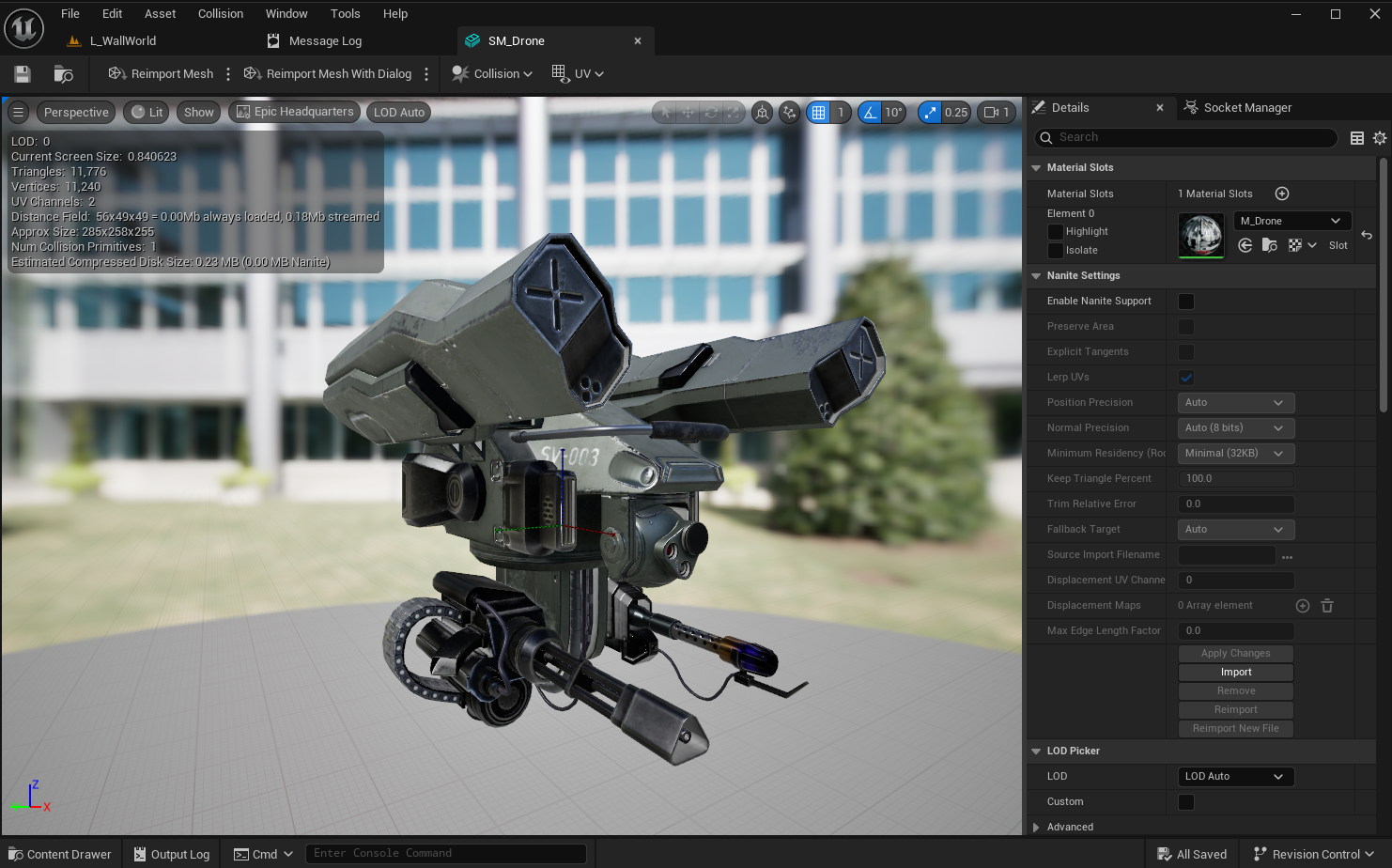Delete all Displacement Maps array elements

[x=1327, y=606]
